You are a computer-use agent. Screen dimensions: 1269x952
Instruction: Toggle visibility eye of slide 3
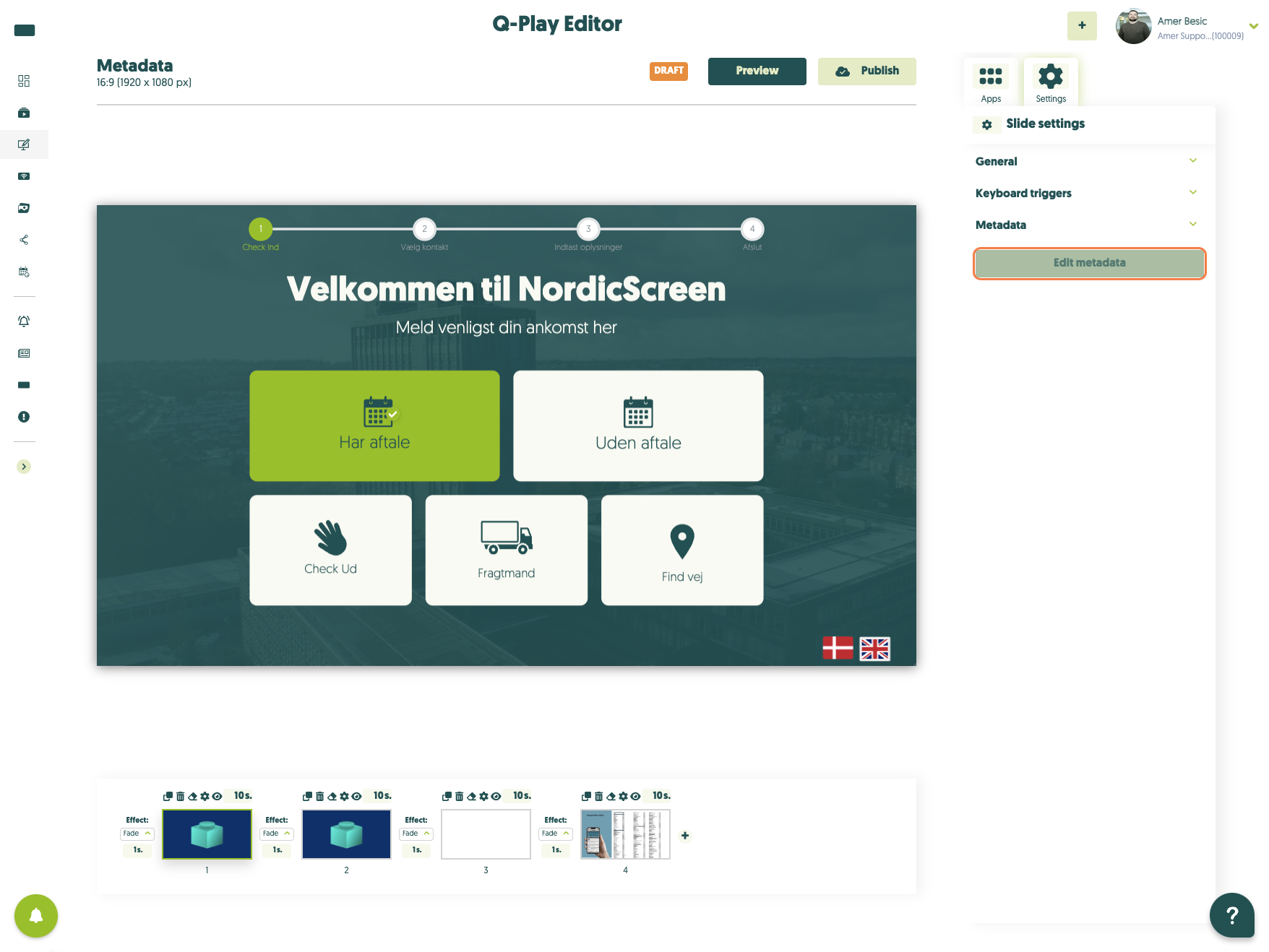[496, 796]
